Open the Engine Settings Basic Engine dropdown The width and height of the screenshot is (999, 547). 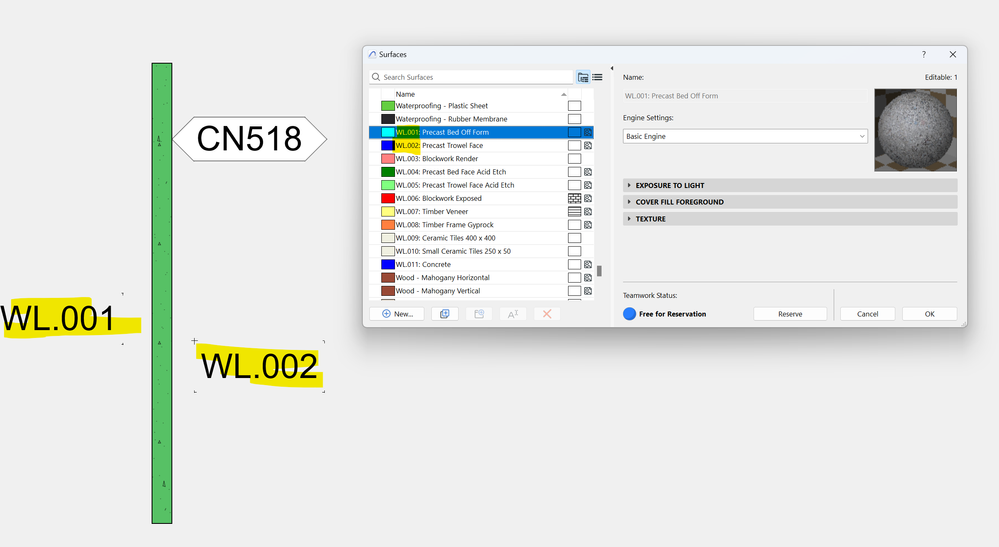pyautogui.click(x=745, y=136)
